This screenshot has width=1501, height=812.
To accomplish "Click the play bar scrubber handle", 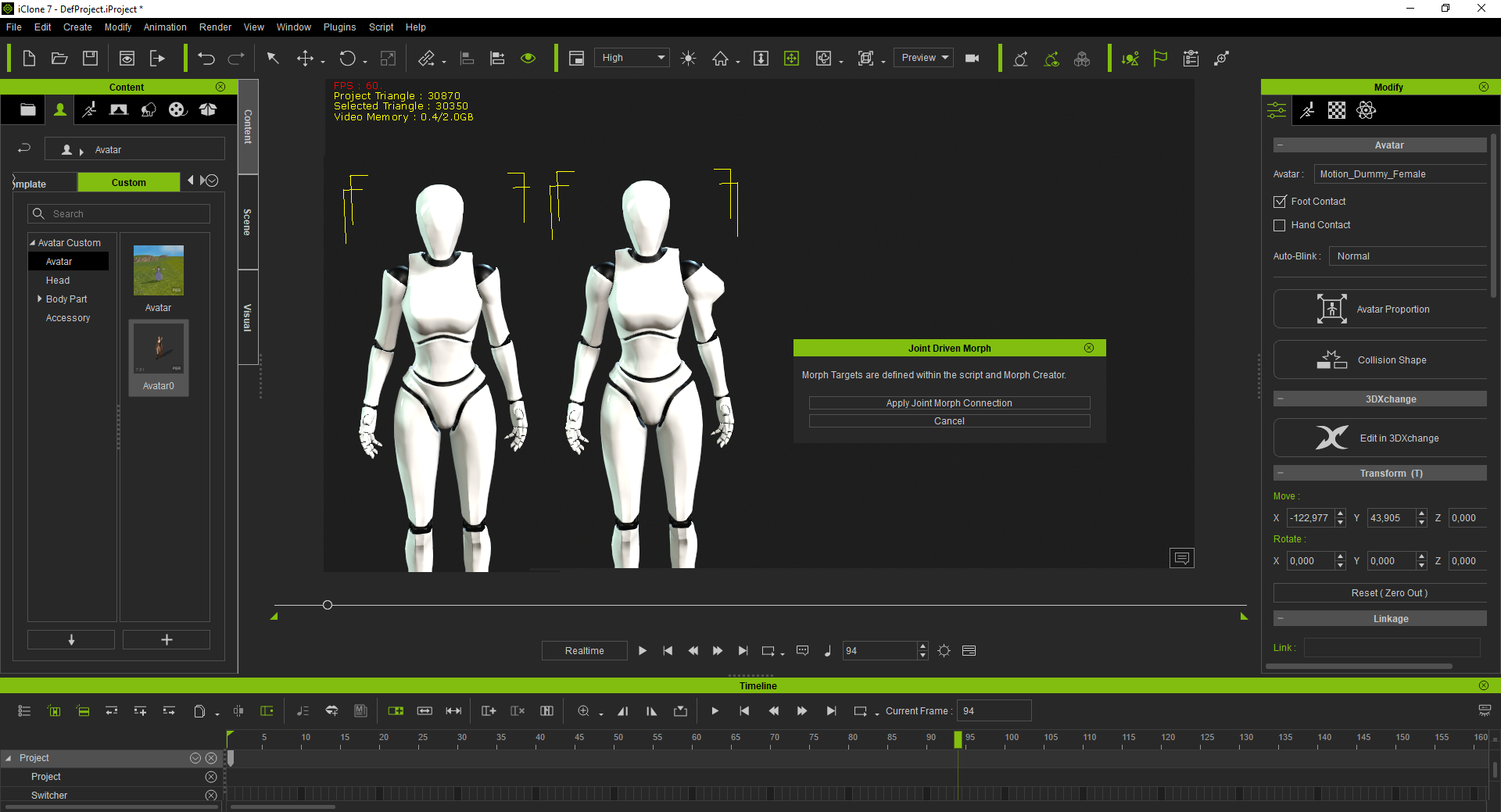I will [x=328, y=605].
